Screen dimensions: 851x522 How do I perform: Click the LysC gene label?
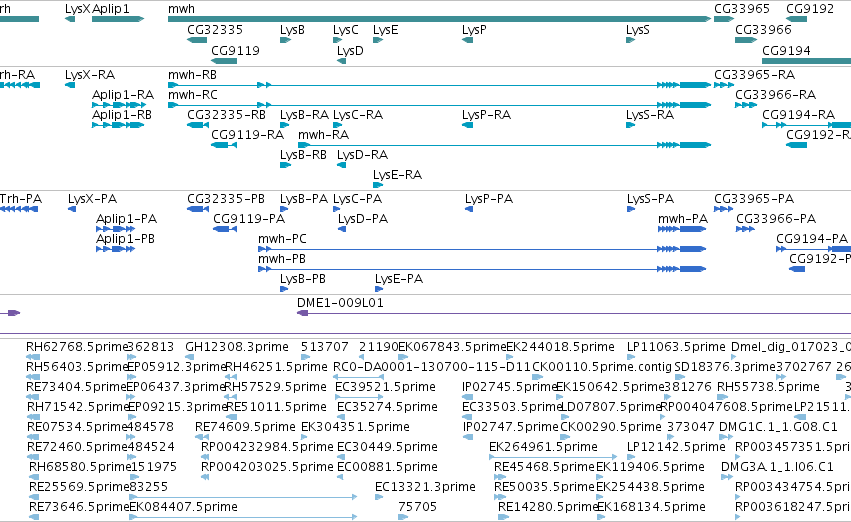tap(346, 30)
